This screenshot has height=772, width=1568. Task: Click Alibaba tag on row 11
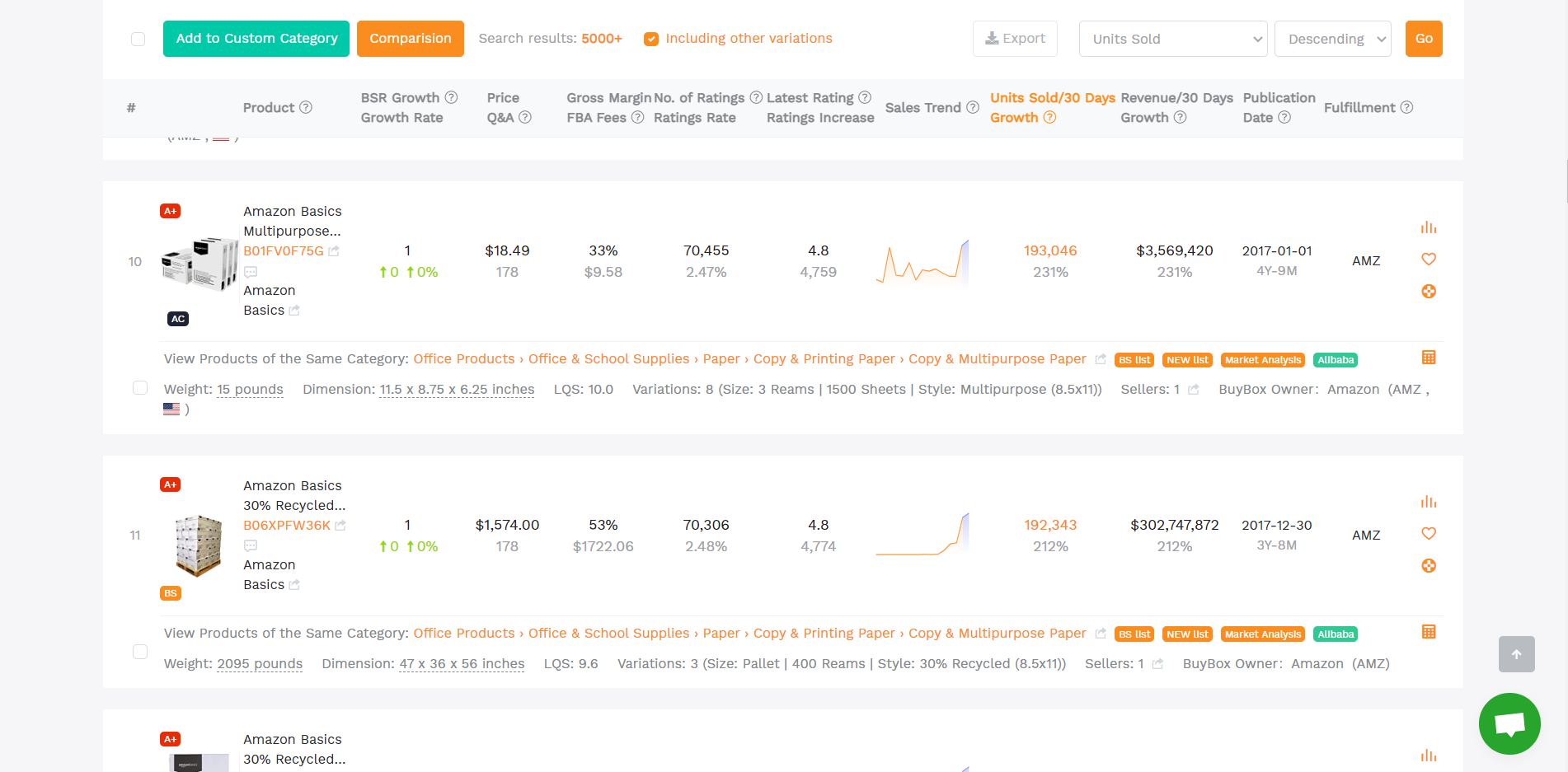1336,634
